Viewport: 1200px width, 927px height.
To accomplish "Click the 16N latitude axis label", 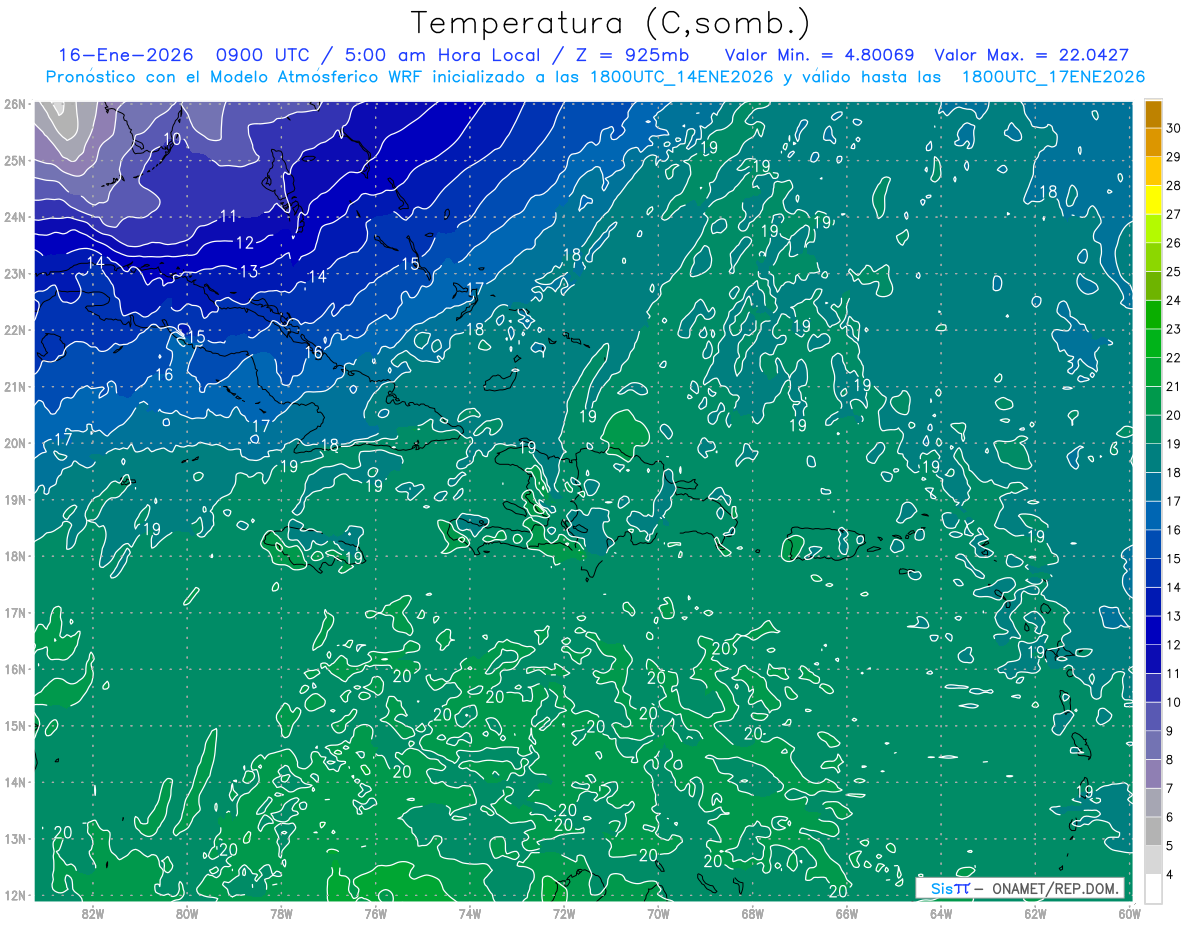I will point(14,669).
